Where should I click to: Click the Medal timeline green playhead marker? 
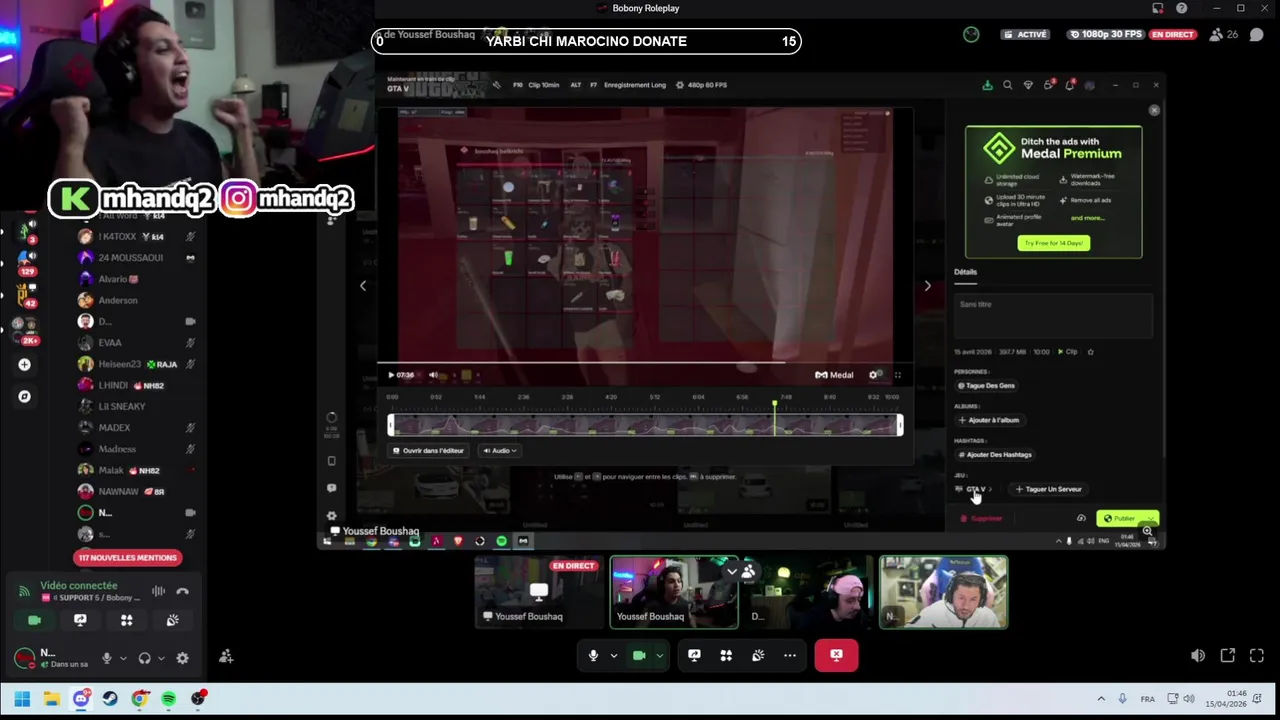point(774,405)
